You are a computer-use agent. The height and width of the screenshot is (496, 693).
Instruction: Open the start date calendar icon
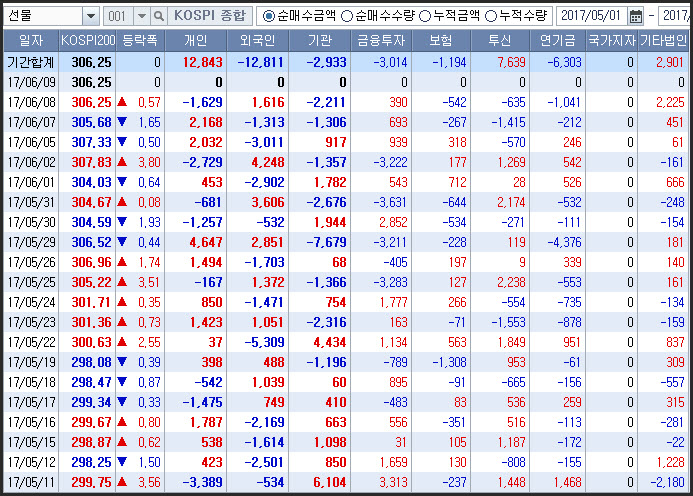pos(636,16)
